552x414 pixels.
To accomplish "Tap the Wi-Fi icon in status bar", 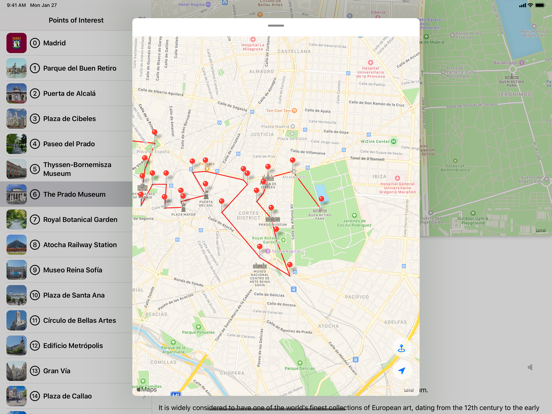I will tap(530, 5).
